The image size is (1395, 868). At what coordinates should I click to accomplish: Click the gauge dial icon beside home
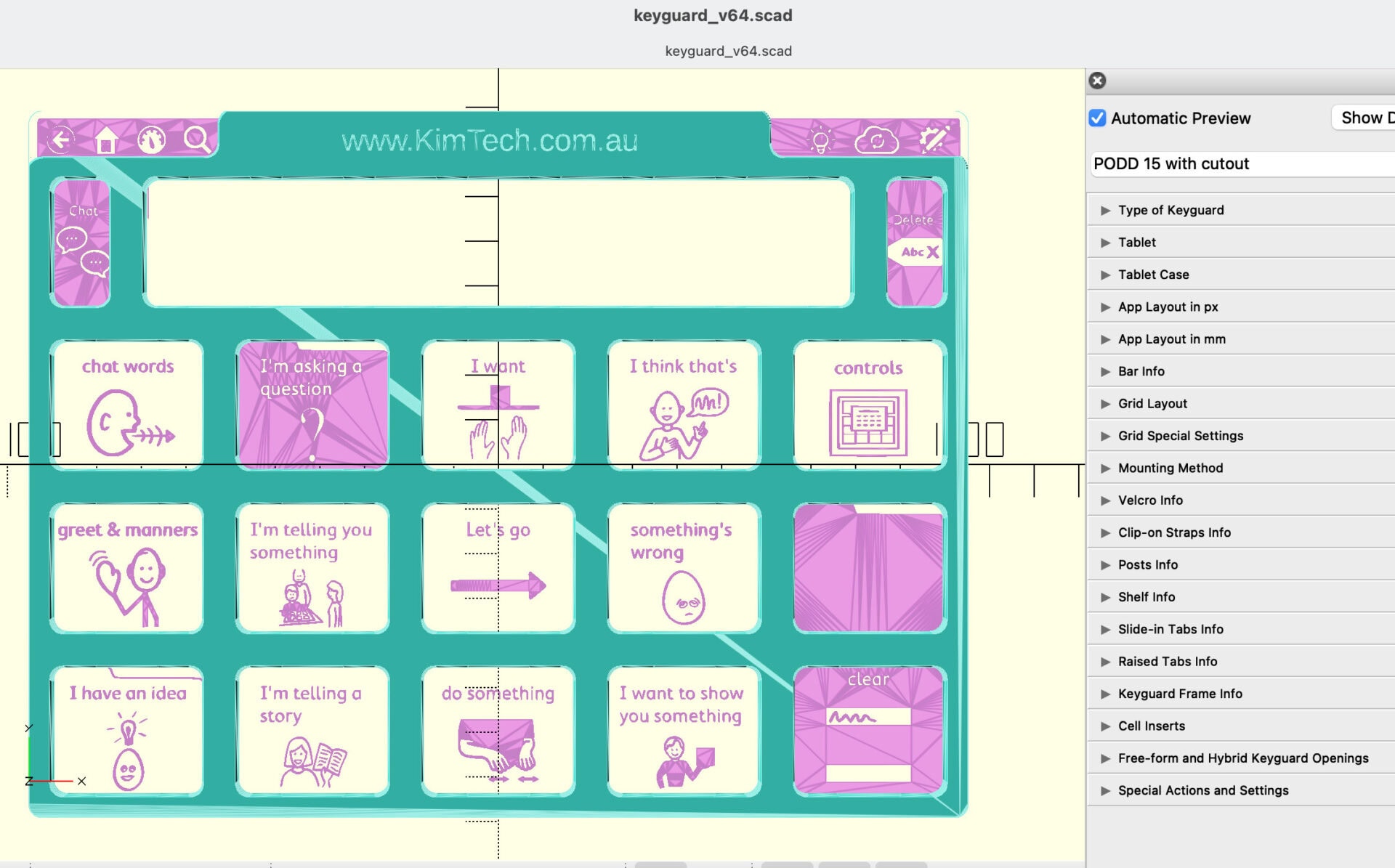152,139
